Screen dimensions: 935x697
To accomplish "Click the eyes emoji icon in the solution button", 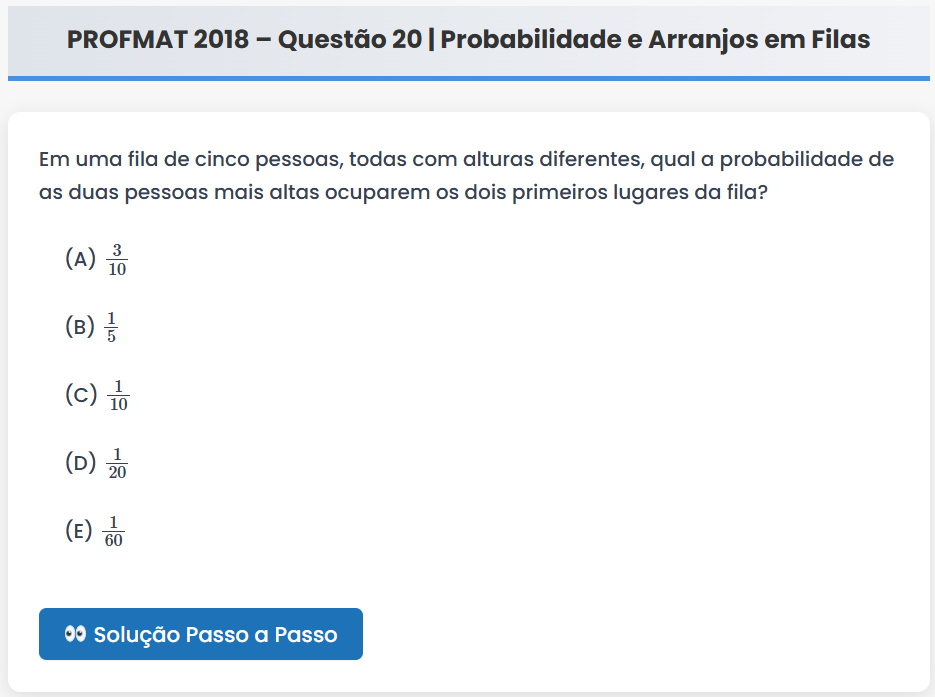I will (75, 634).
